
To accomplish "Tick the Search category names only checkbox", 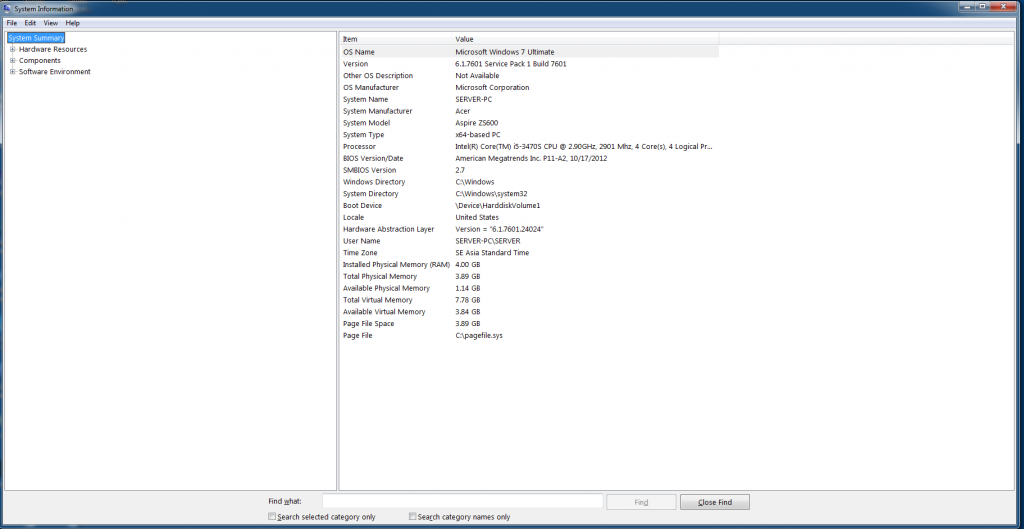I will coord(413,517).
